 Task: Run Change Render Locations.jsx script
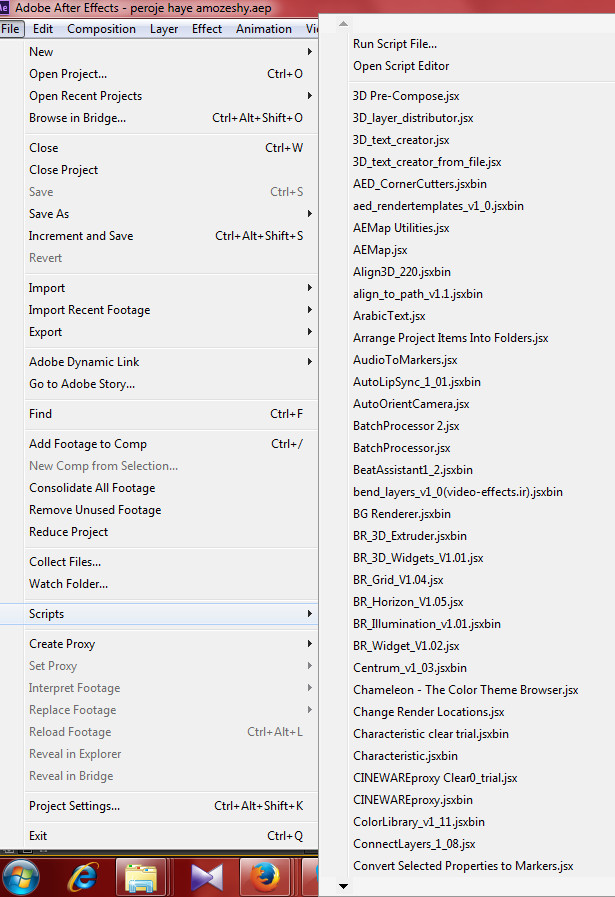[x=428, y=712]
